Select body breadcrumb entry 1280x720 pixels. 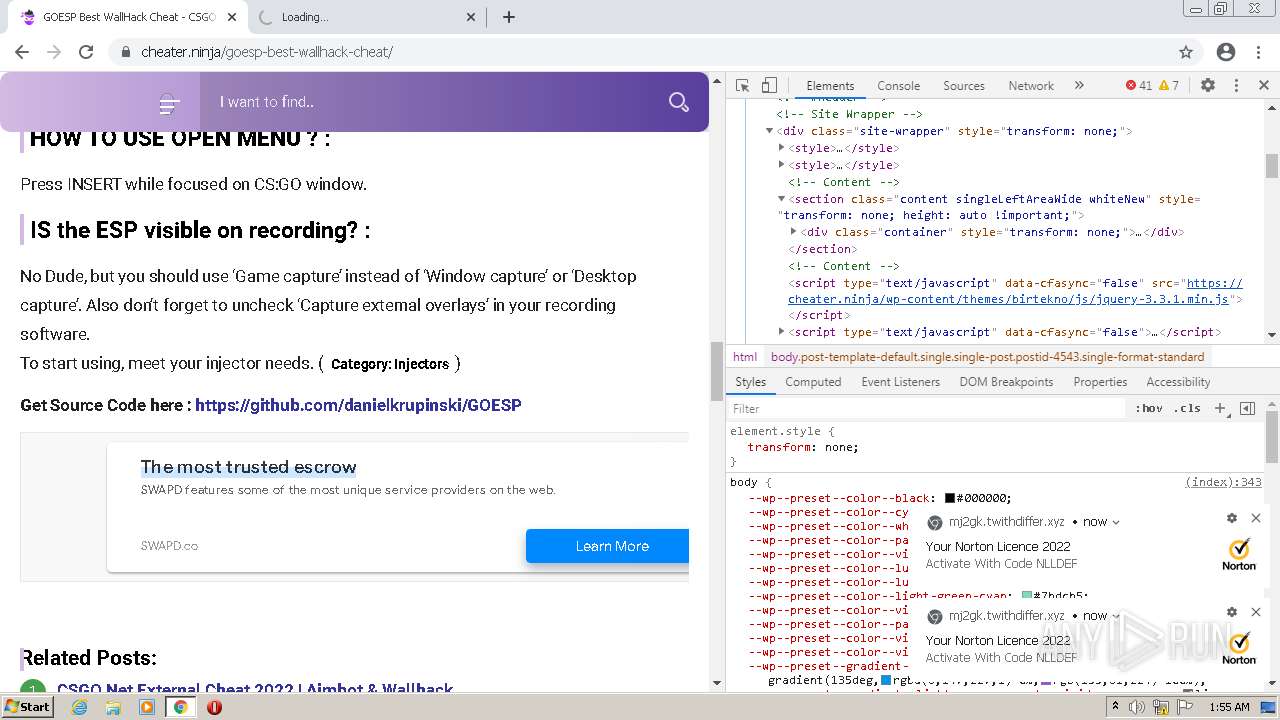pos(987,356)
